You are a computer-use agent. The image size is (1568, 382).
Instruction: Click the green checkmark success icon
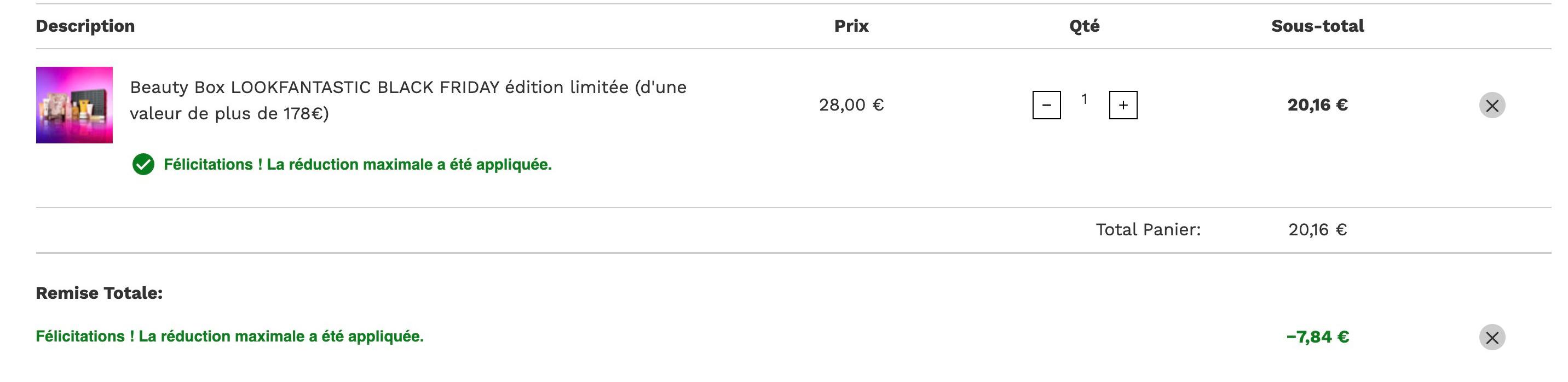143,164
